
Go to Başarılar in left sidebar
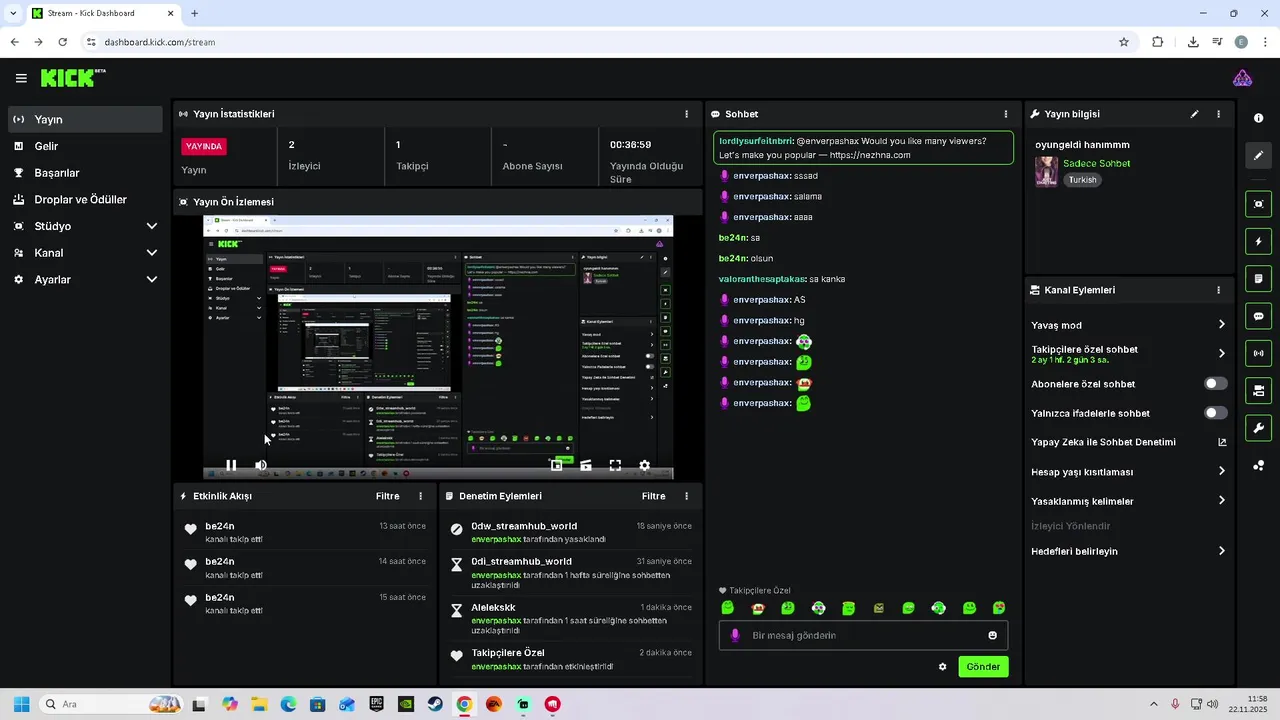click(x=86, y=173)
